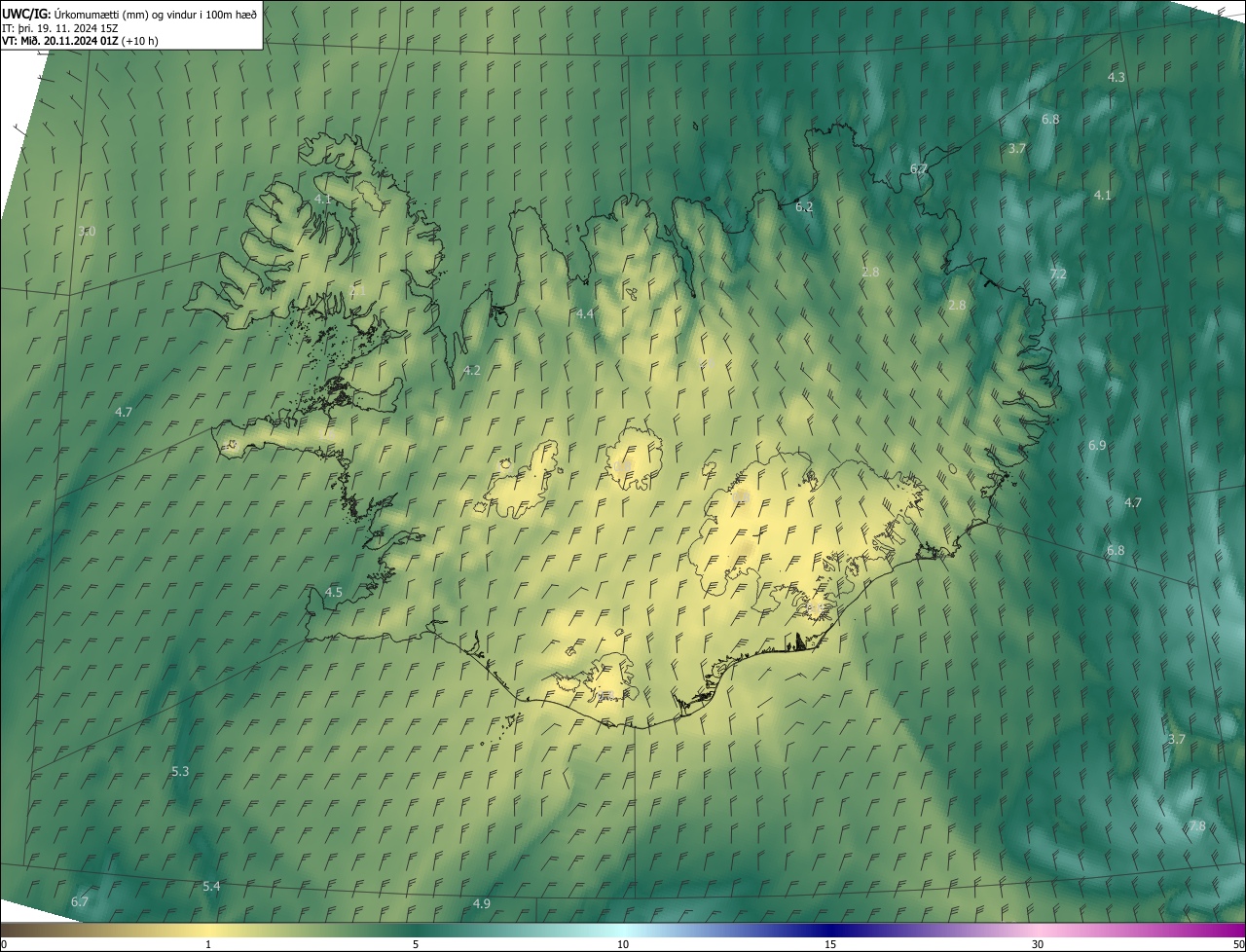
Task: Pick the dark navy band on the color scale
Action: [832, 930]
